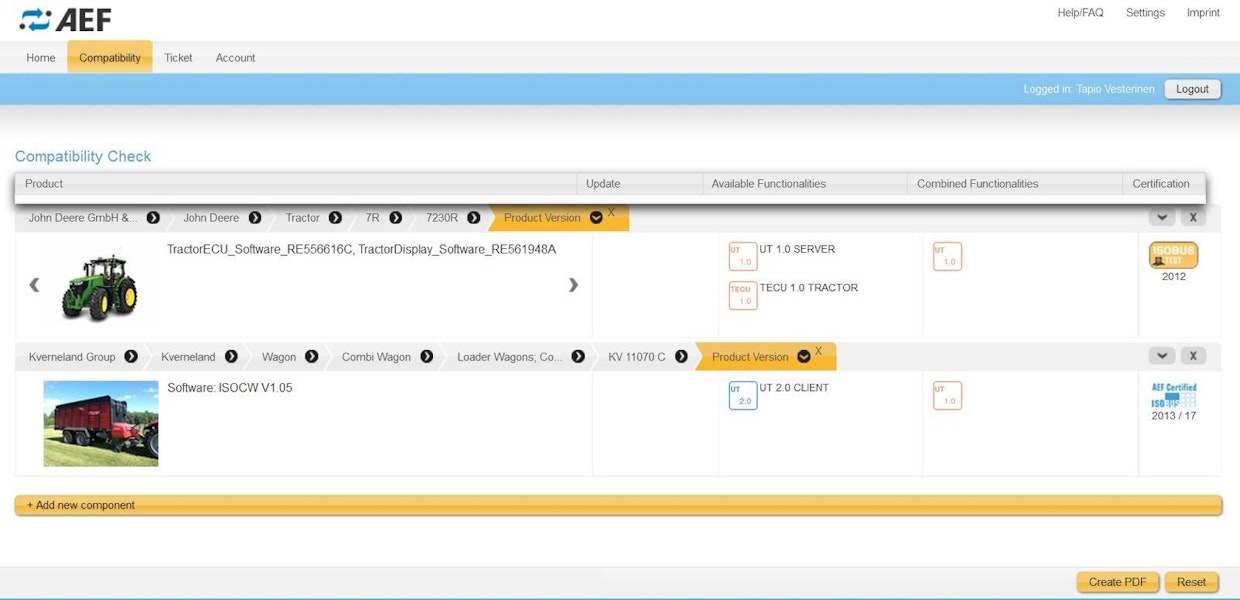1240x600 pixels.
Task: Click the UT 2.0 CLIENT functionality icon
Action: tap(743, 395)
